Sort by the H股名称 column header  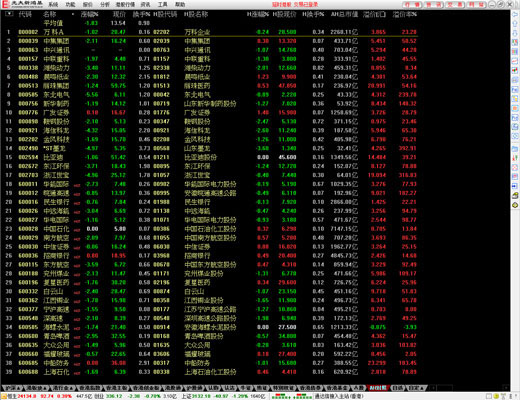(196, 14)
